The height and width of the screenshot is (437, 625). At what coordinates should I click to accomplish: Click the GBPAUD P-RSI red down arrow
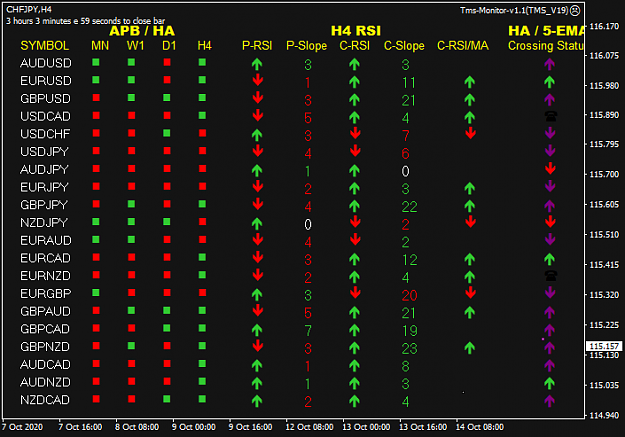pos(258,311)
